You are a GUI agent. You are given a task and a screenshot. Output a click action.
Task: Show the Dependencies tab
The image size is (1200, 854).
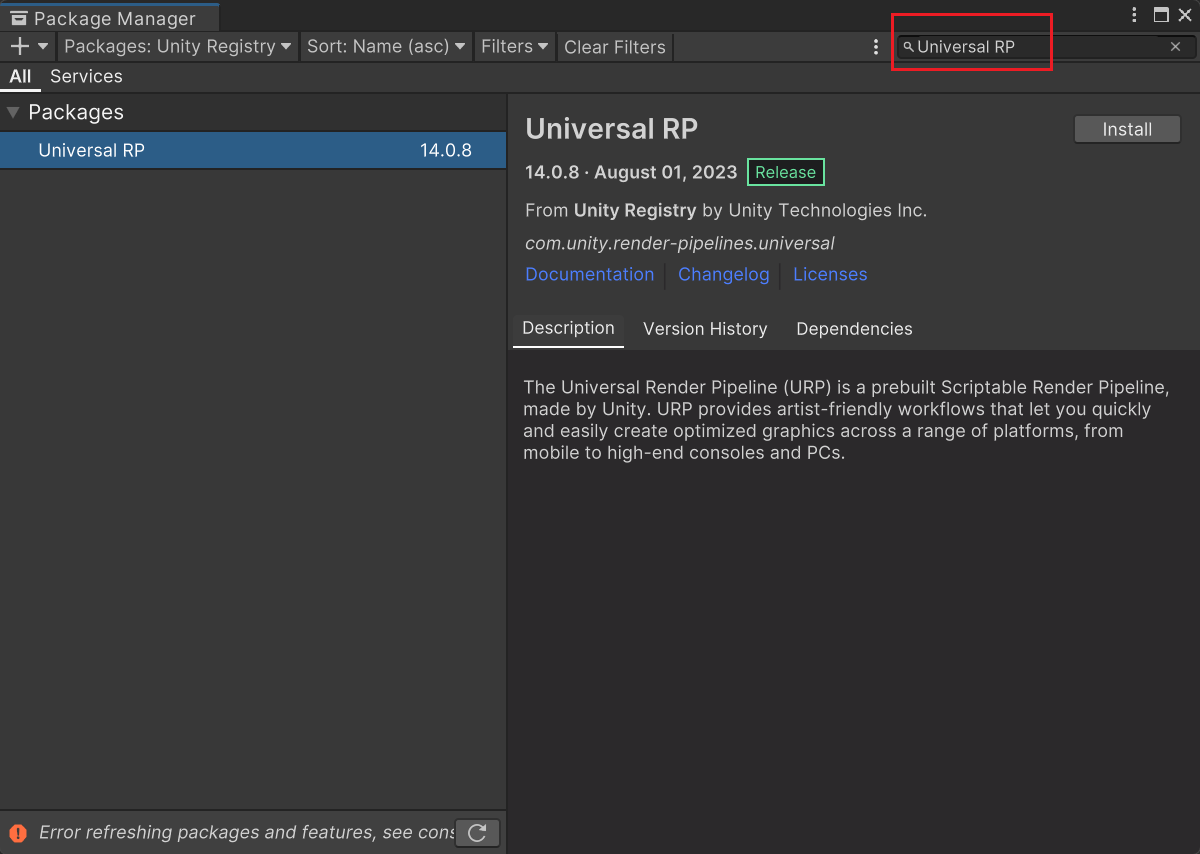(854, 329)
